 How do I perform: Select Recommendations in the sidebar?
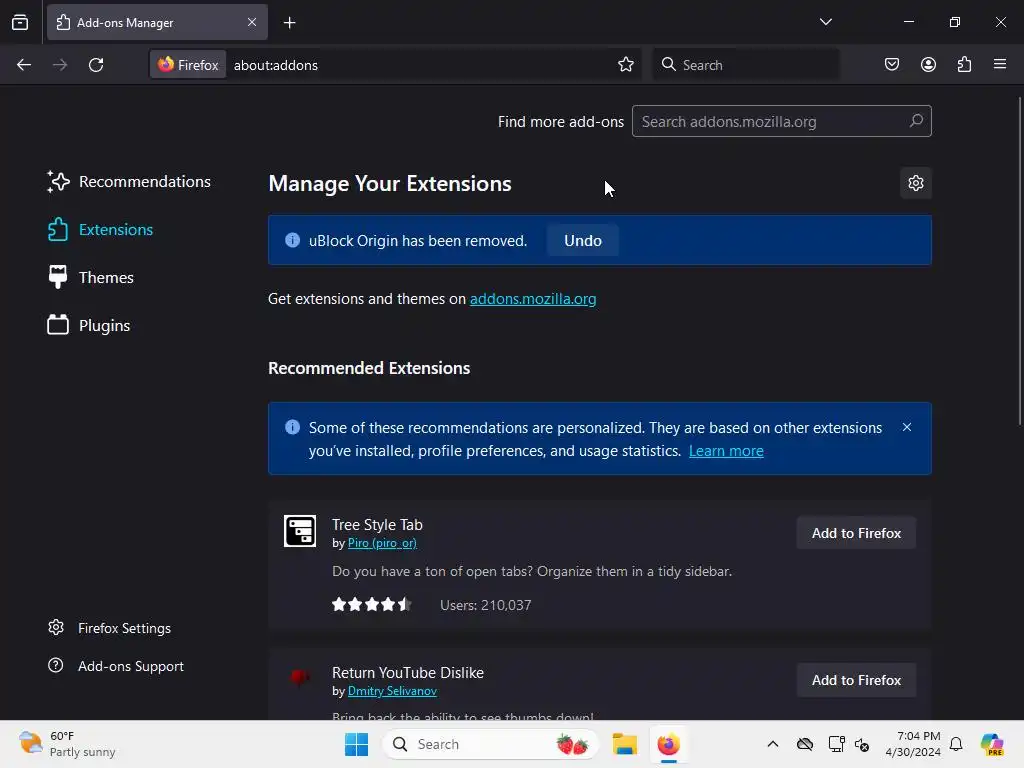pyautogui.click(x=129, y=182)
